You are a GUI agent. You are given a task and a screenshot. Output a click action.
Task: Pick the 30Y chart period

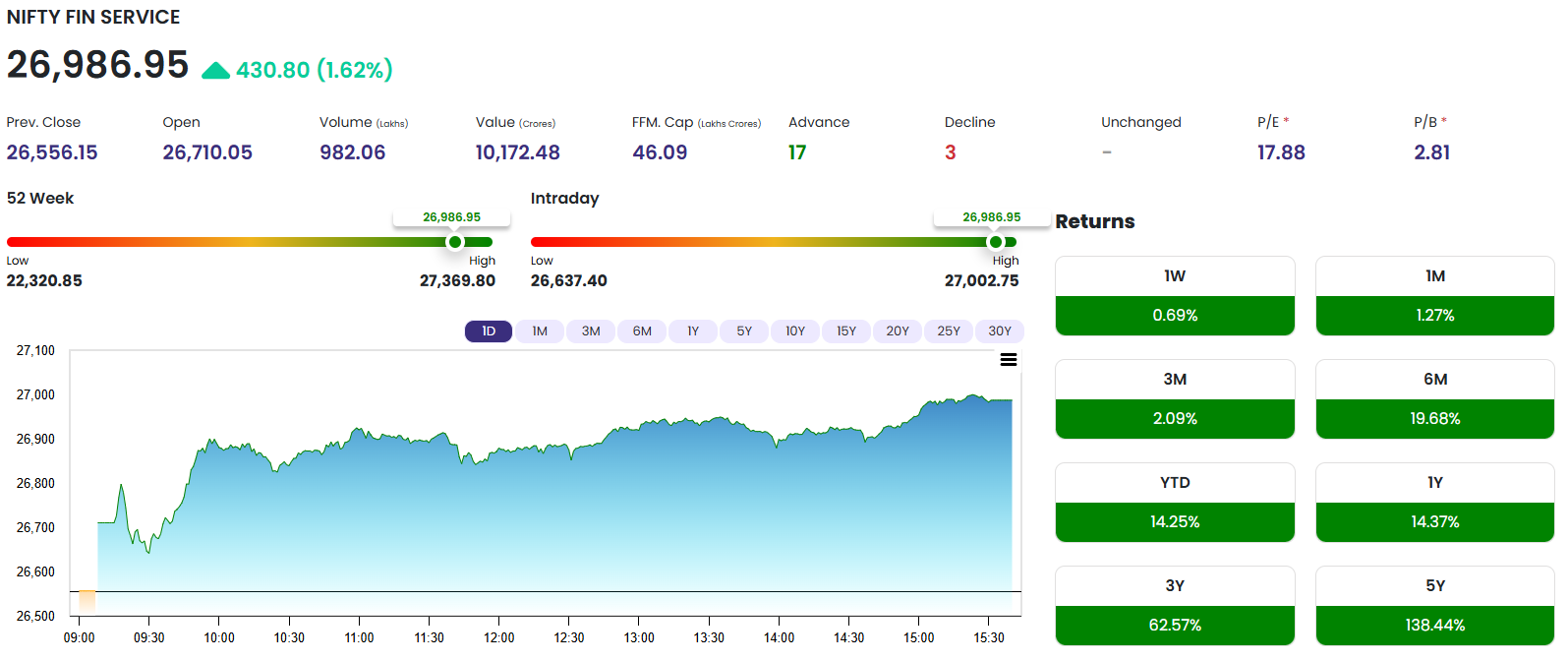(x=1000, y=331)
